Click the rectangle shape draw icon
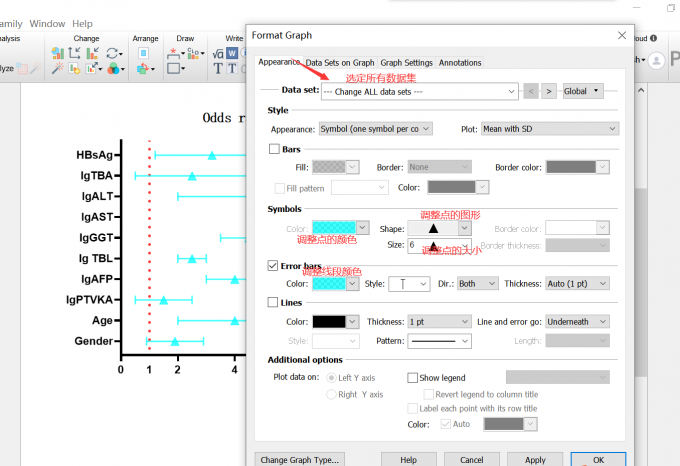 176,69
